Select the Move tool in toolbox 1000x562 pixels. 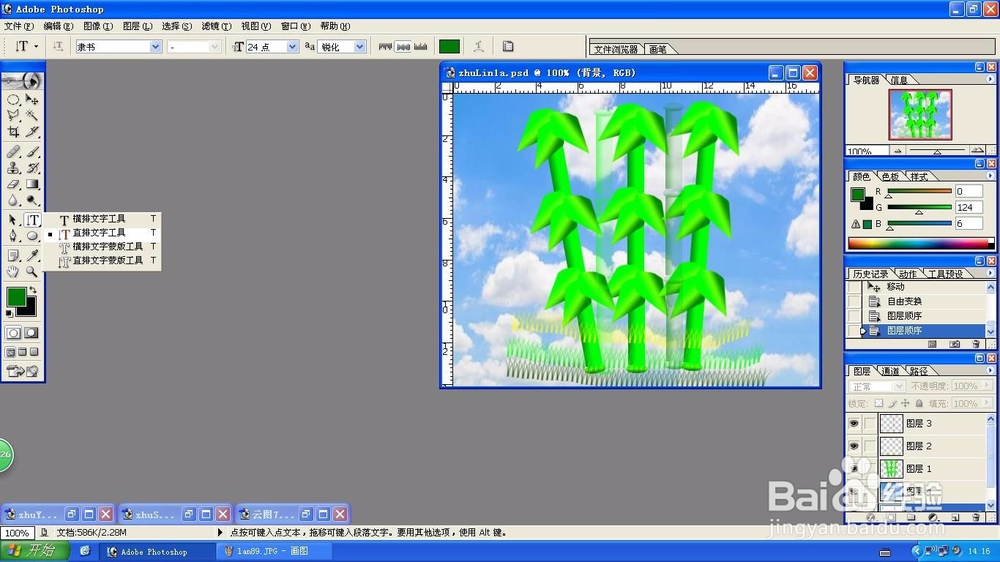point(32,100)
